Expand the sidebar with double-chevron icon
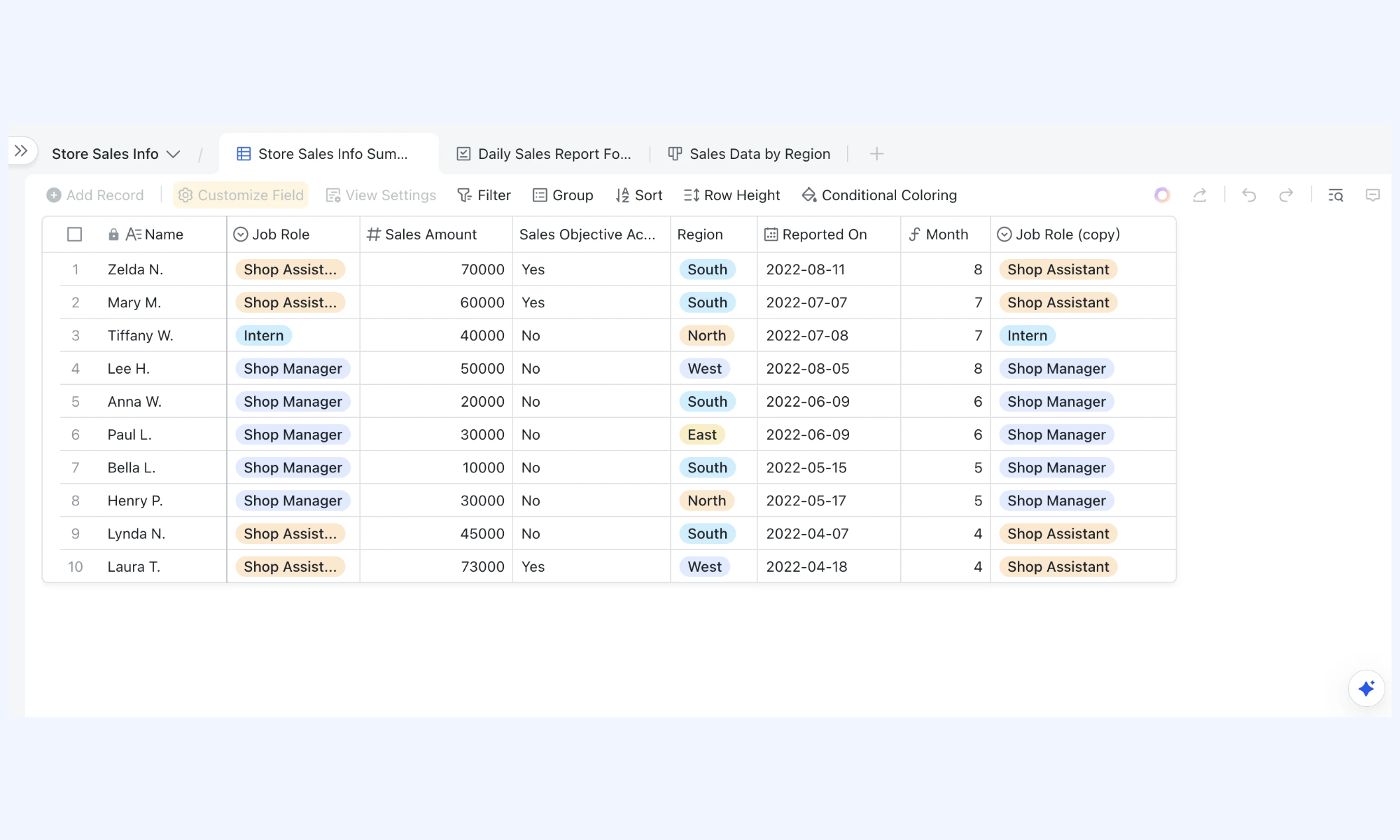This screenshot has height=840, width=1400. [21, 150]
